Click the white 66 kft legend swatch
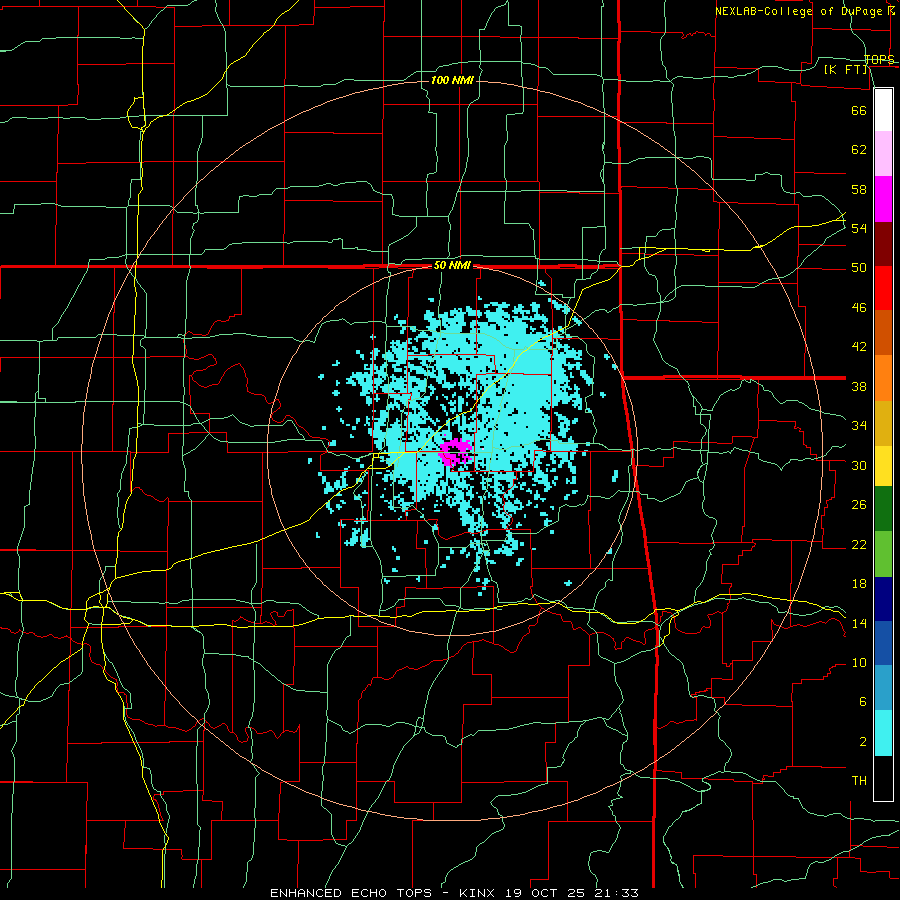The image size is (900, 900). (883, 110)
